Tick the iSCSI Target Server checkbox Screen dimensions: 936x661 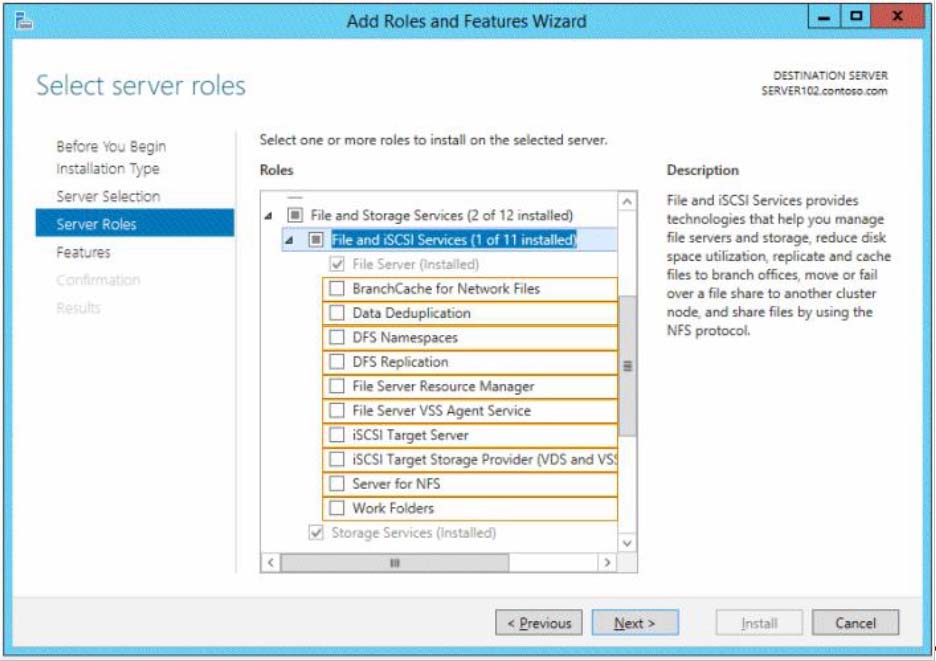337,435
